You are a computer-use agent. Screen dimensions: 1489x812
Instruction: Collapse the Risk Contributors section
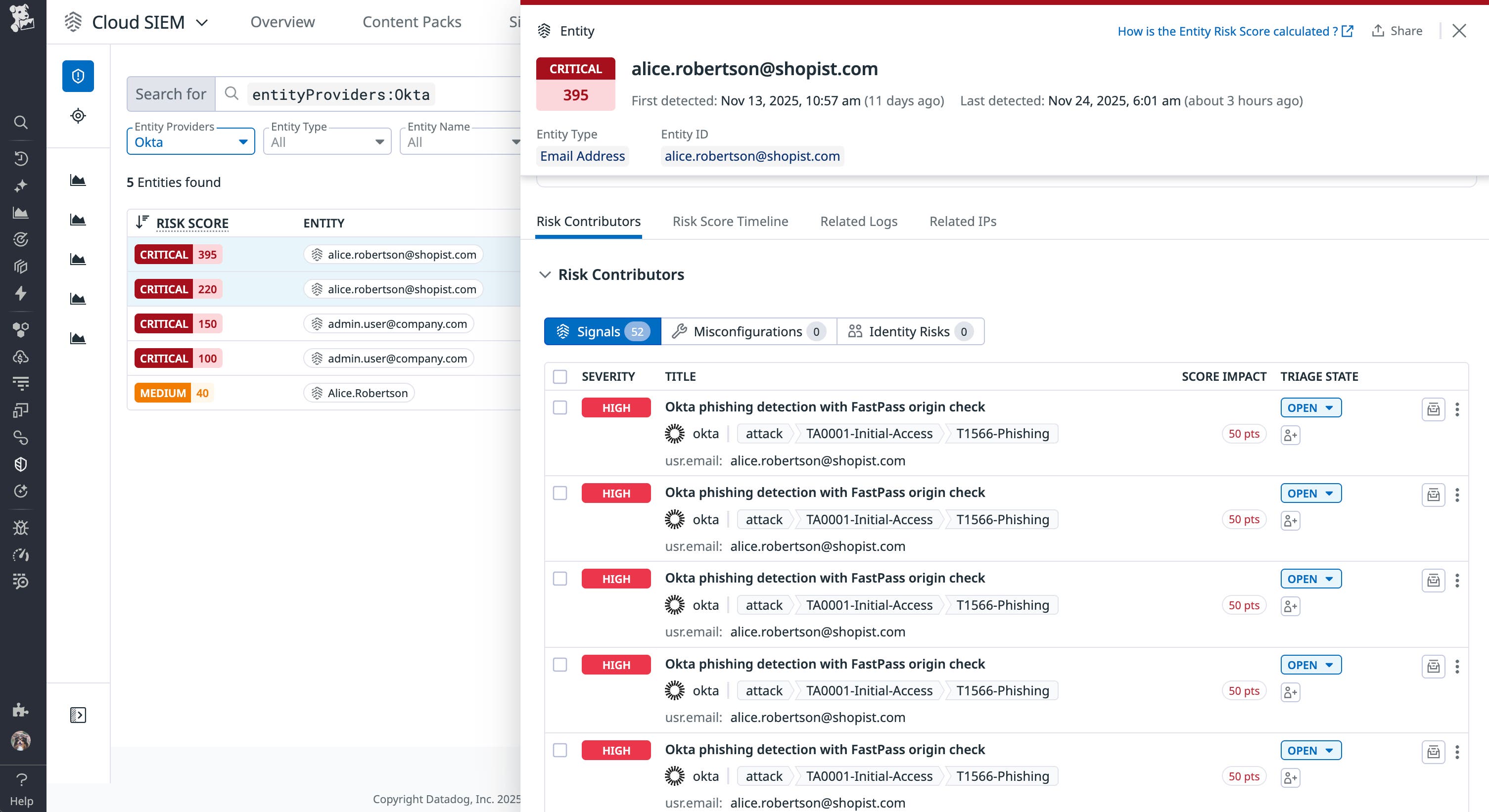tap(546, 274)
